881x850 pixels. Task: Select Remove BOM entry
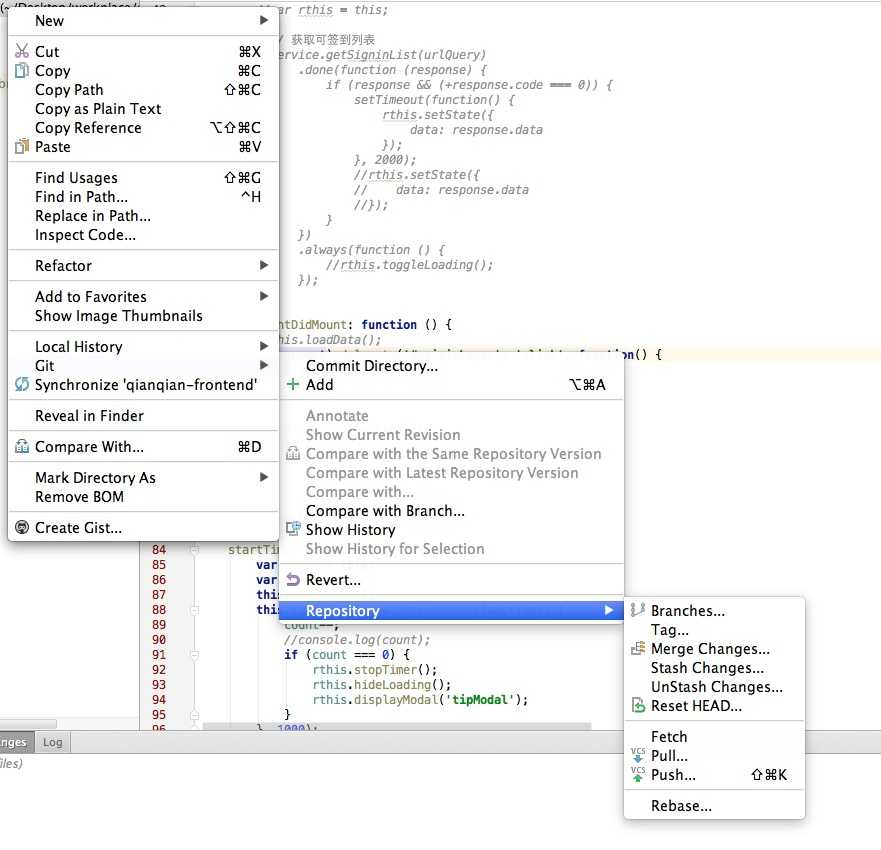pyautogui.click(x=143, y=497)
